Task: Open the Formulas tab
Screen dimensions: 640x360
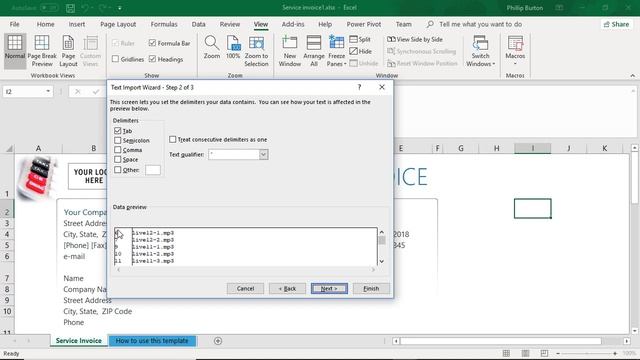Action: pos(164,24)
